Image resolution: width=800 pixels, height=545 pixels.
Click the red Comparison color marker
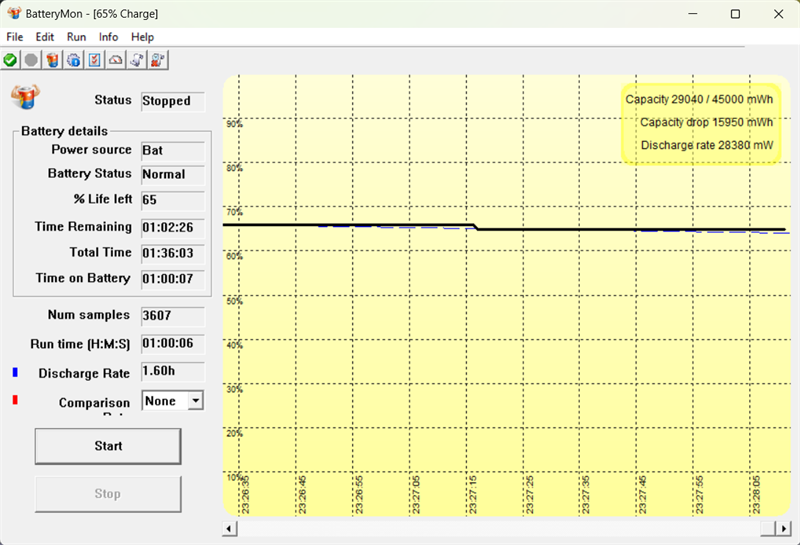pyautogui.click(x=15, y=400)
